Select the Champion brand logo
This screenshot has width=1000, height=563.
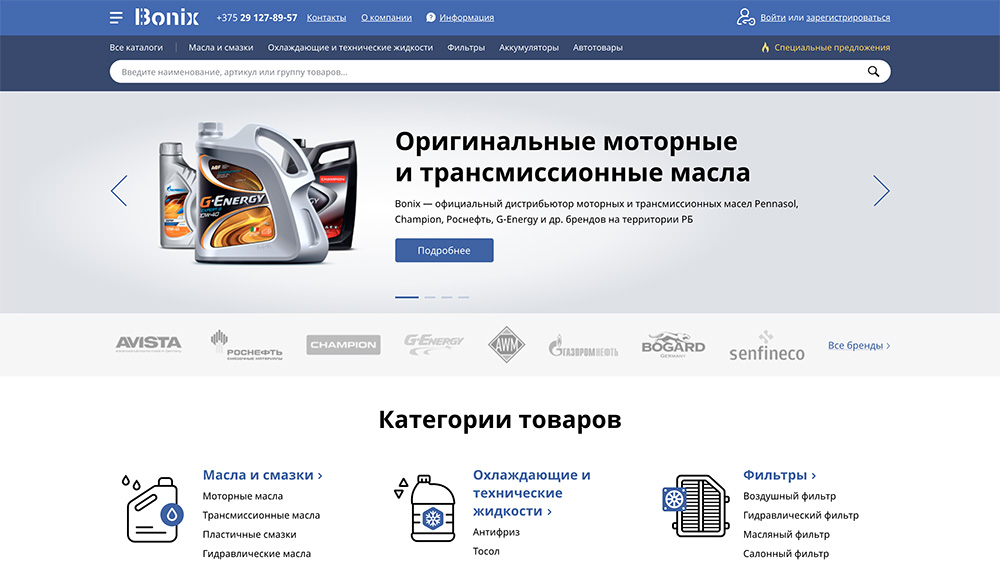coord(343,345)
